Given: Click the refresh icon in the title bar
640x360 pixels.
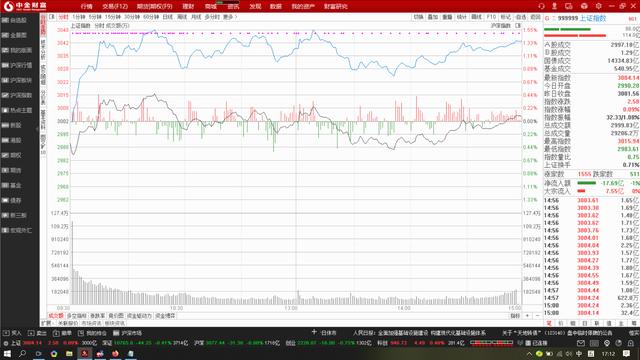Looking at the screenshot, I should (541, 6).
